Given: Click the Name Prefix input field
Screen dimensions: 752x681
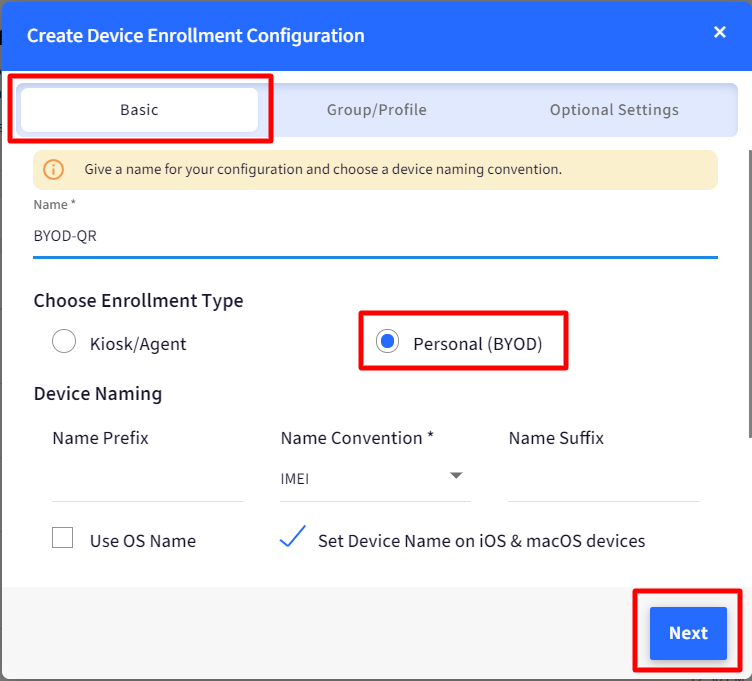Looking at the screenshot, I should tap(147, 481).
